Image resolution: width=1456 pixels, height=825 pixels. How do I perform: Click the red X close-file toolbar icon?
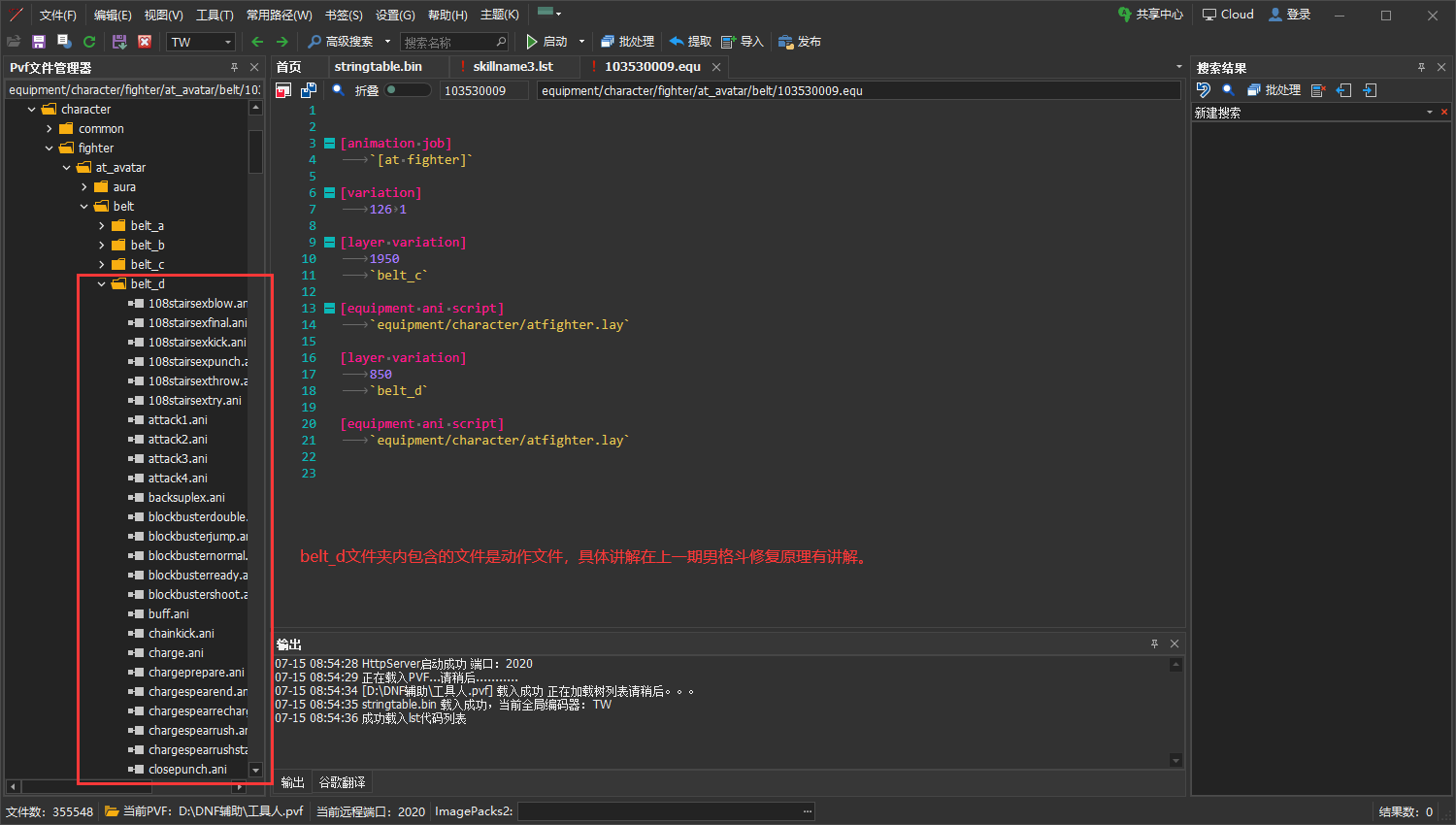coord(145,42)
